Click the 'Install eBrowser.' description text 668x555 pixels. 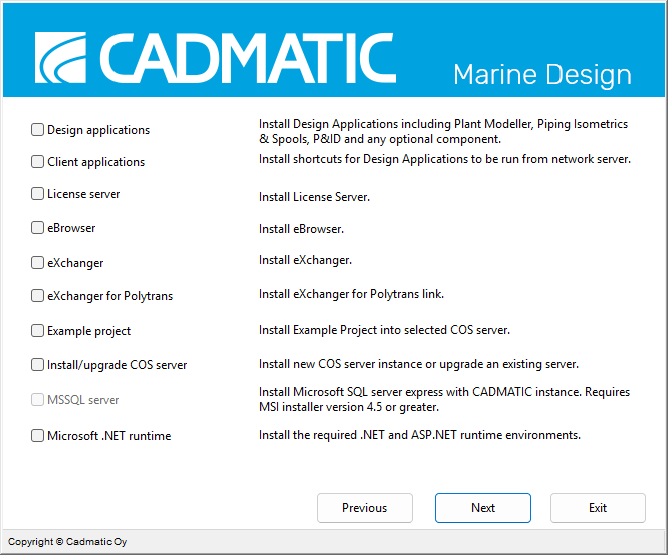pos(301,229)
